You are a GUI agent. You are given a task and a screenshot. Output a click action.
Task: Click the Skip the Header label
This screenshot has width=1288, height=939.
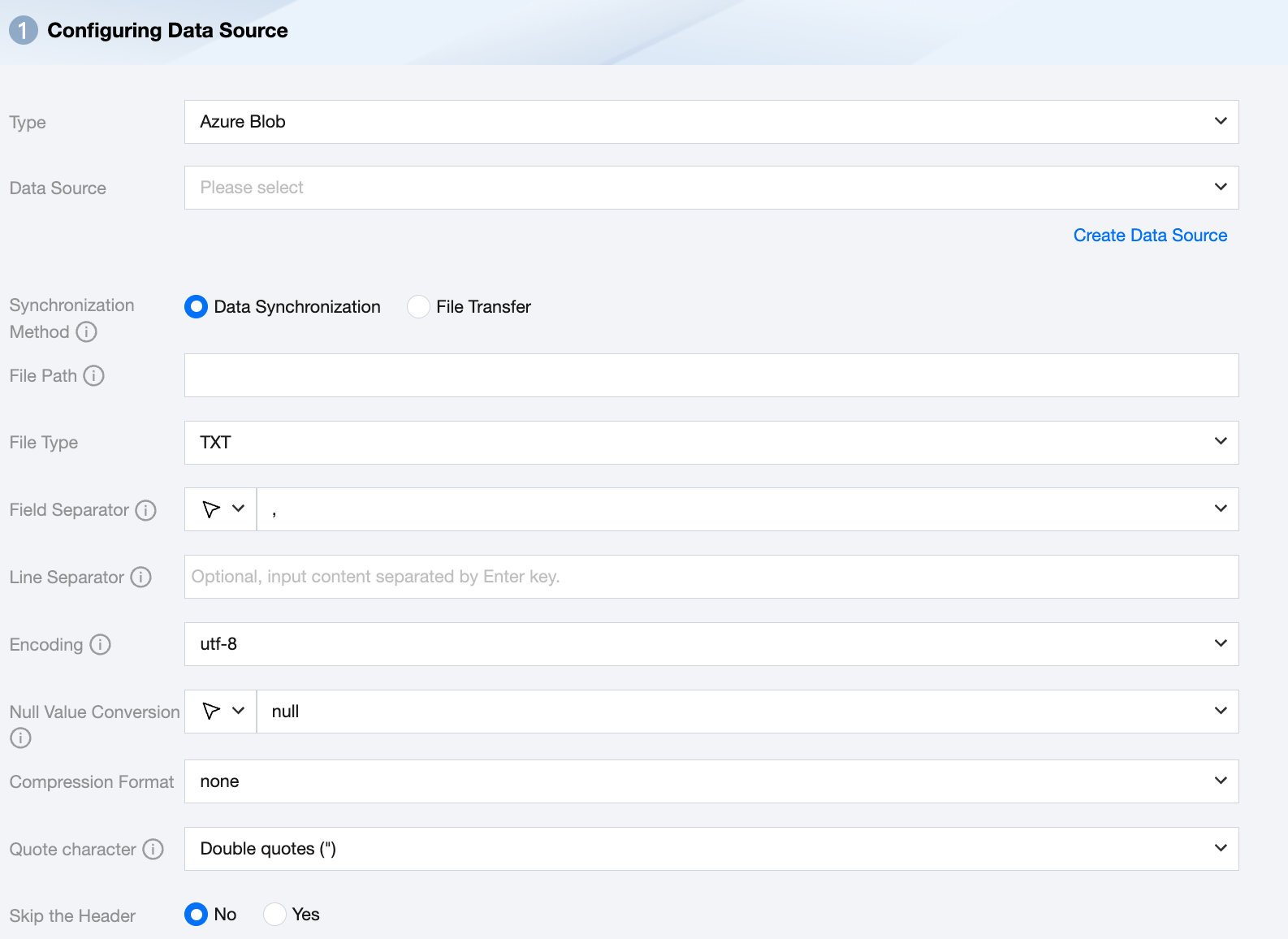tap(72, 916)
